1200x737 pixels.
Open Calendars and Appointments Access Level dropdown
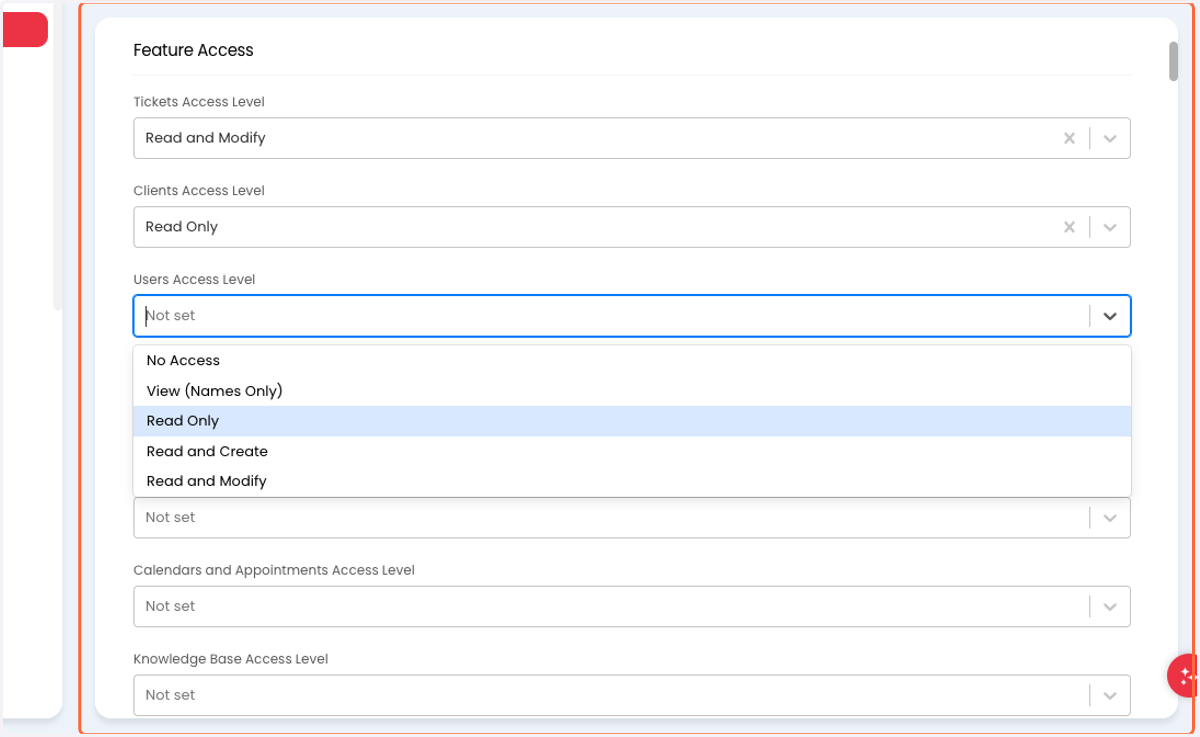click(x=632, y=607)
